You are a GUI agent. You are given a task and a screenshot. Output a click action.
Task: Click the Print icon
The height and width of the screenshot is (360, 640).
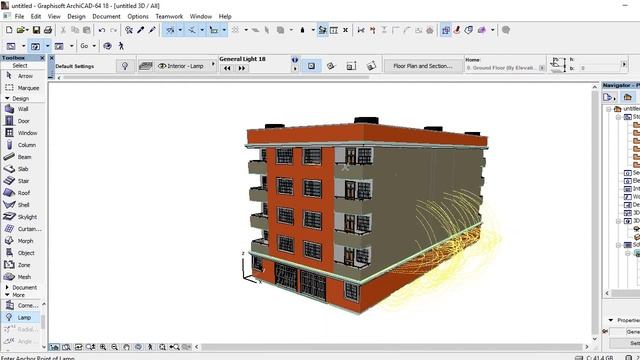[x=48, y=30]
